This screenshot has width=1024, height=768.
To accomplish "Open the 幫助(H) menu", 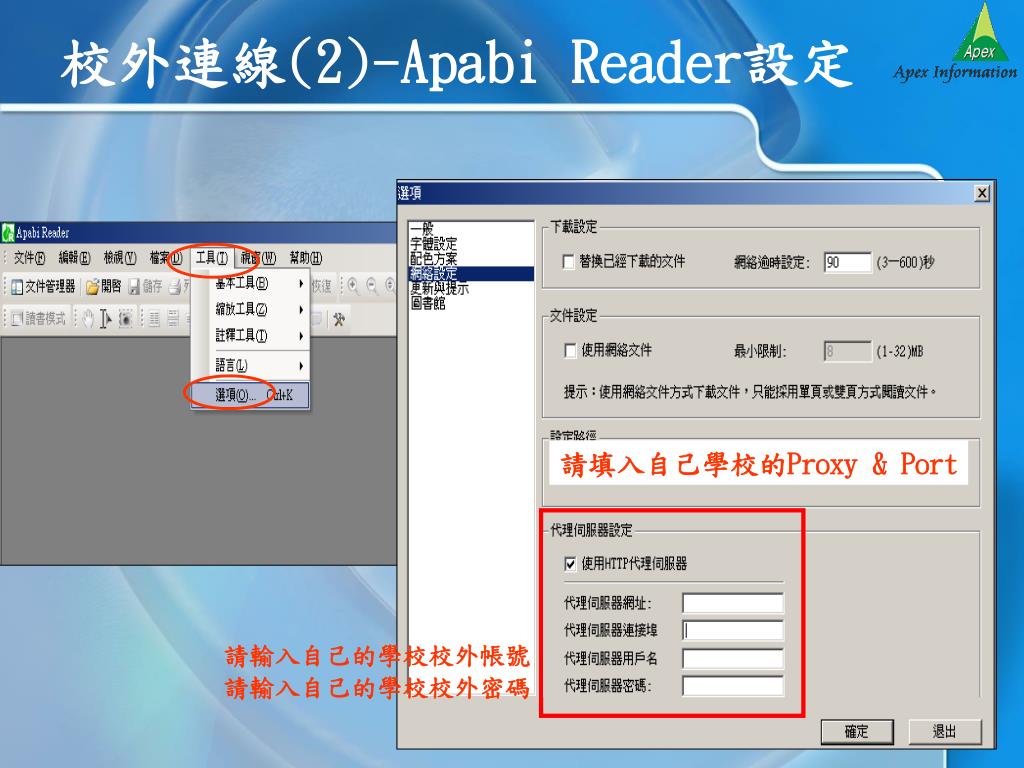I will click(306, 258).
